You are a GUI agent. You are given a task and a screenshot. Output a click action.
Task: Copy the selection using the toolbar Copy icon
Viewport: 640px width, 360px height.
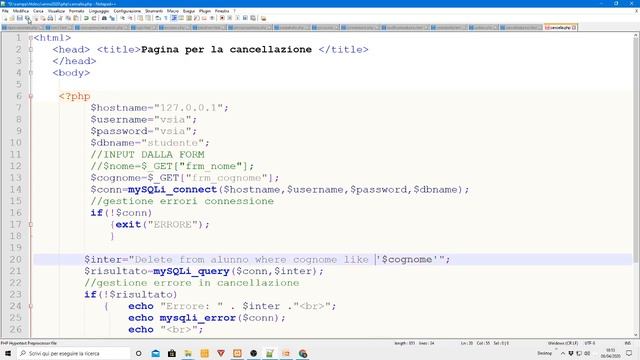click(69, 18)
